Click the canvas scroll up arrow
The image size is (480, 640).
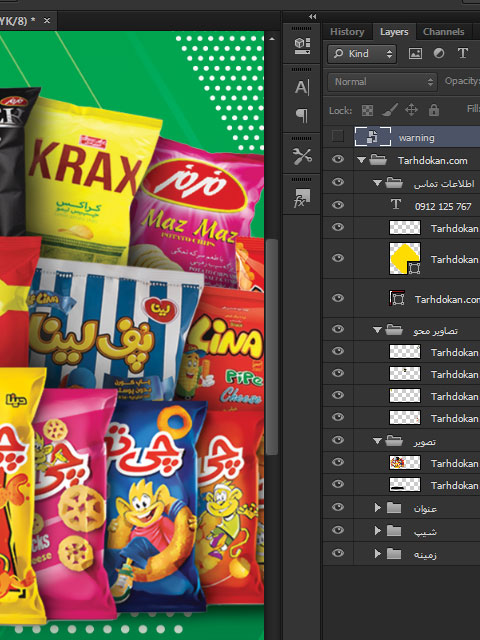pos(272,39)
